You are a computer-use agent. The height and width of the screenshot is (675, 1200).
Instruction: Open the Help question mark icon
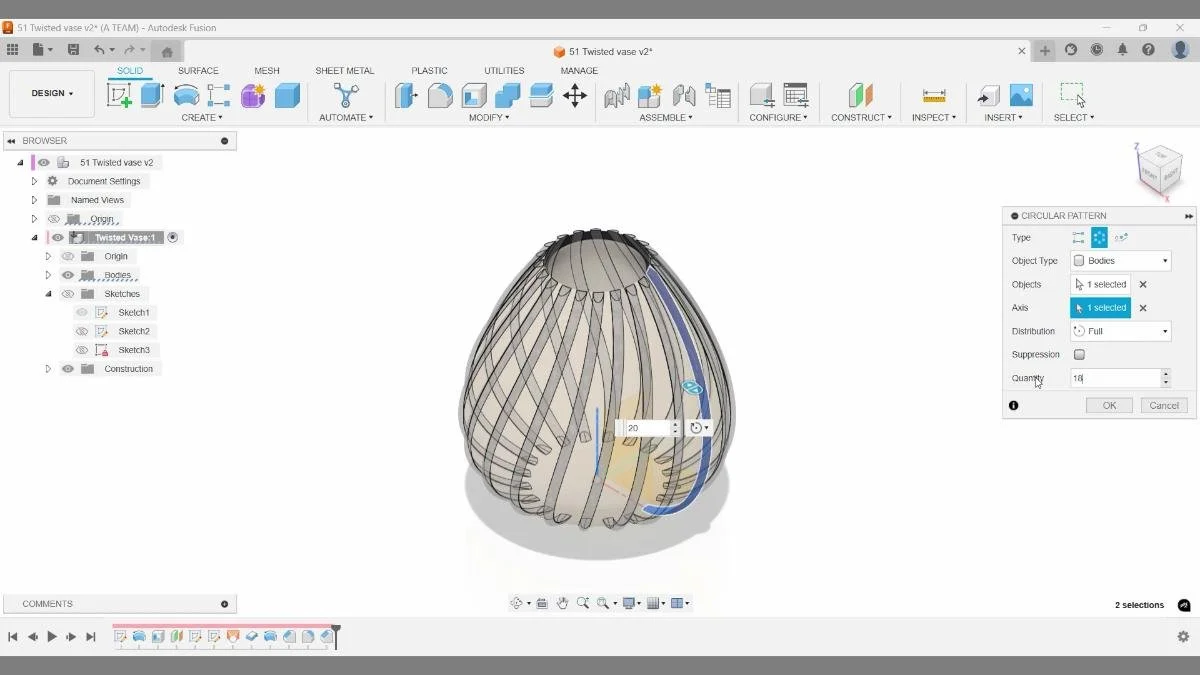(1149, 49)
